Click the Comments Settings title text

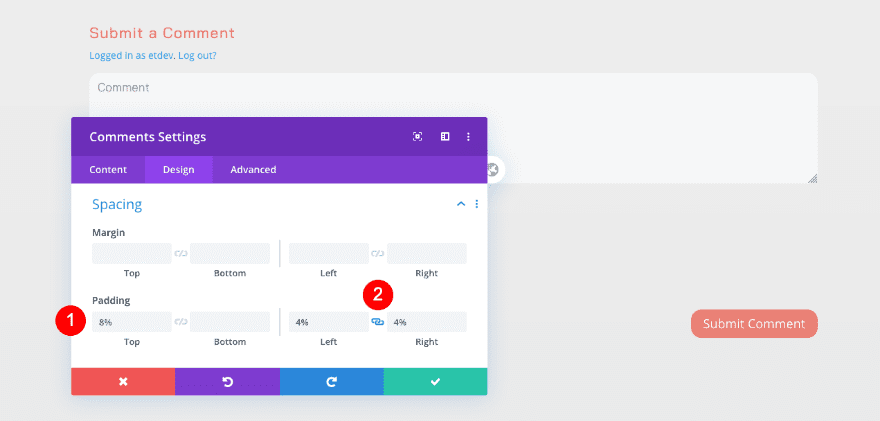pos(148,137)
